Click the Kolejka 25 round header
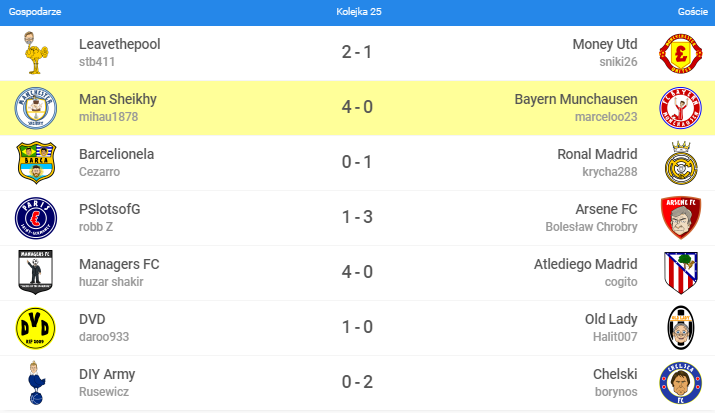The image size is (715, 413). 359,12
